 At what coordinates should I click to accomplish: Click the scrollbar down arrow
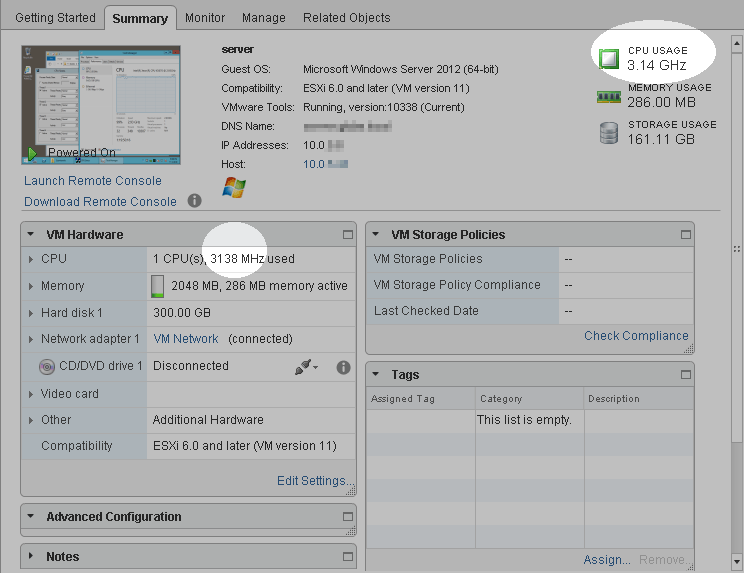736,562
